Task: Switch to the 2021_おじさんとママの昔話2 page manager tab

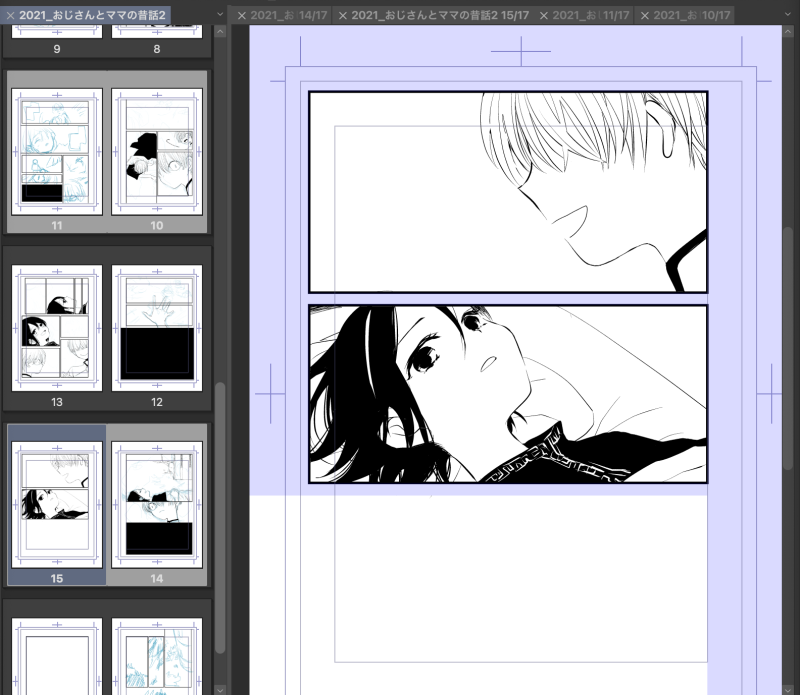Action: [92, 15]
